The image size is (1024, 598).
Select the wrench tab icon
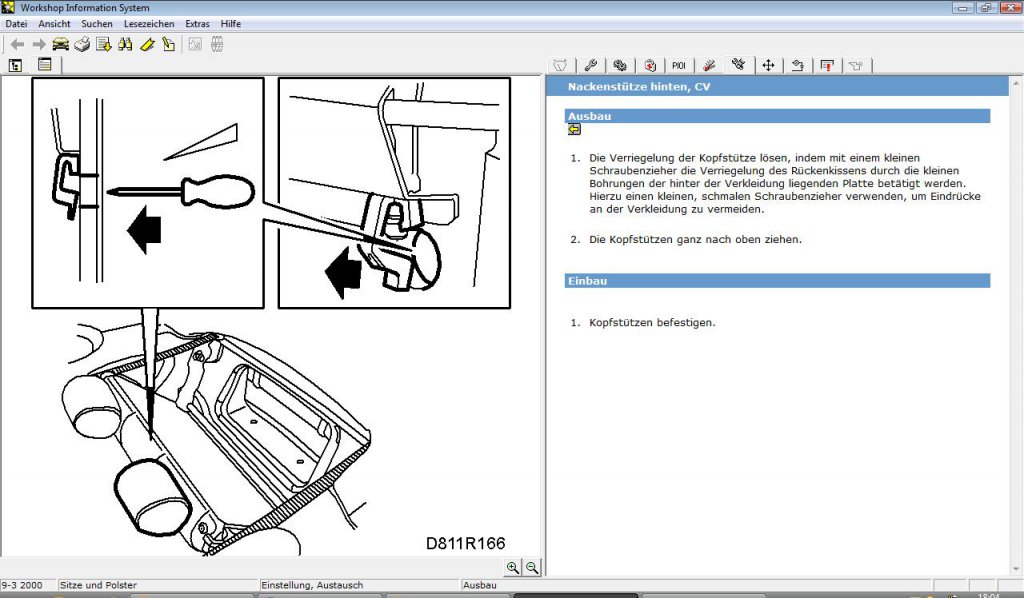[590, 65]
